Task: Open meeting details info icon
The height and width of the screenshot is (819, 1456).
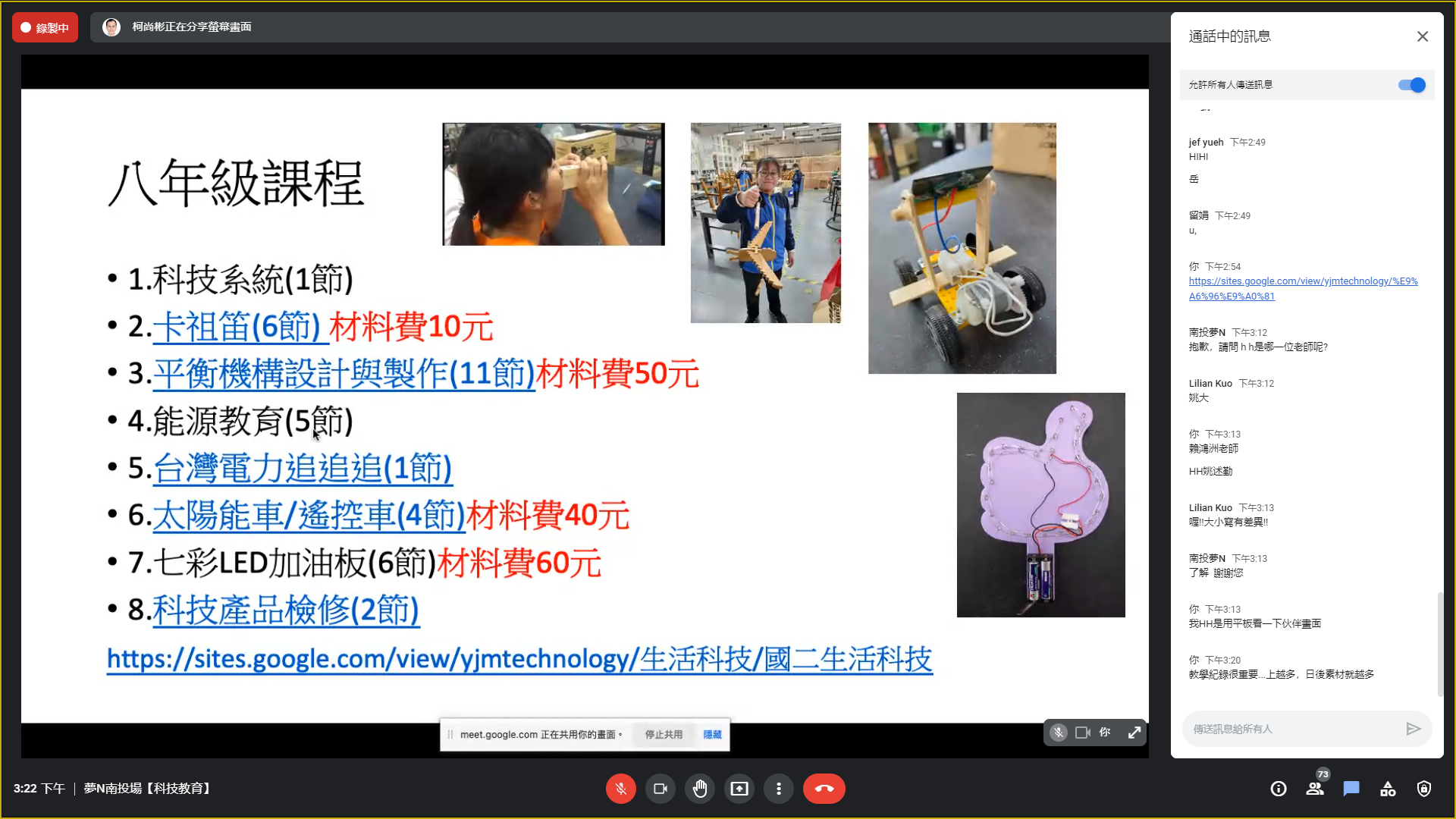Action: (1279, 789)
